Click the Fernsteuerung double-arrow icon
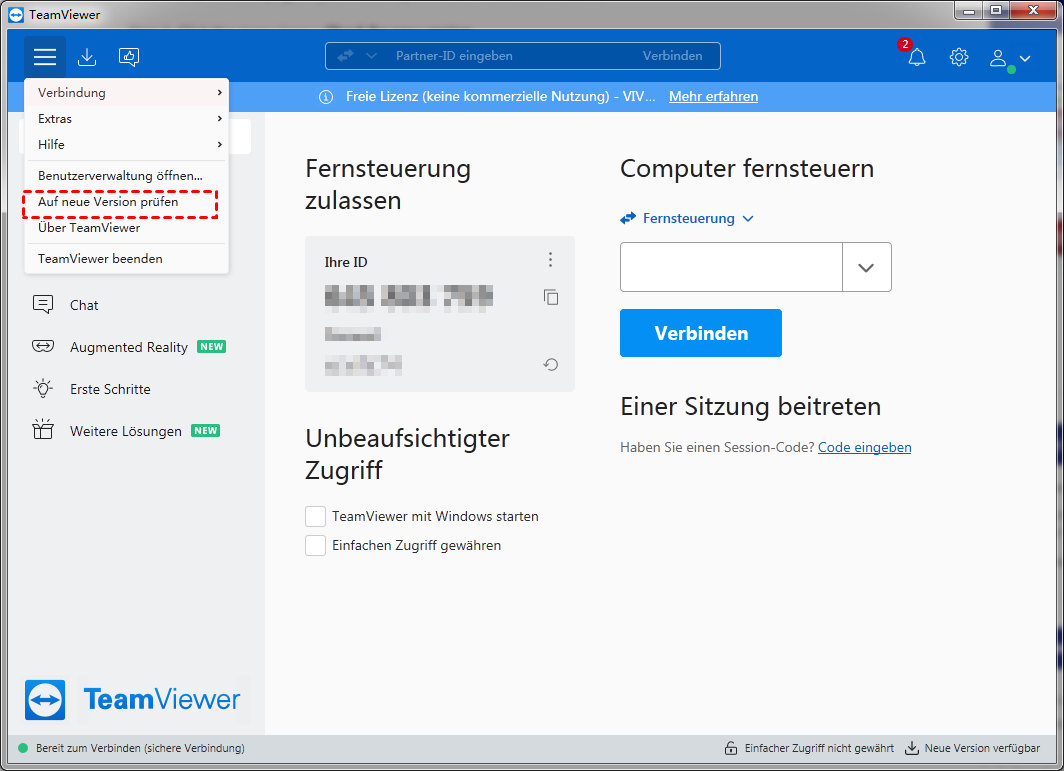The width and height of the screenshot is (1064, 771). 628,218
